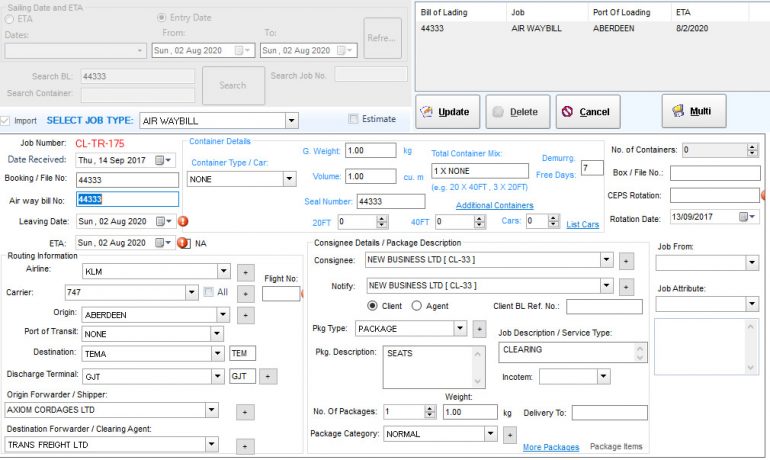Viewport: 770px width, 460px height.
Task: Check the All checkbox beside Carrier
Action: point(209,292)
